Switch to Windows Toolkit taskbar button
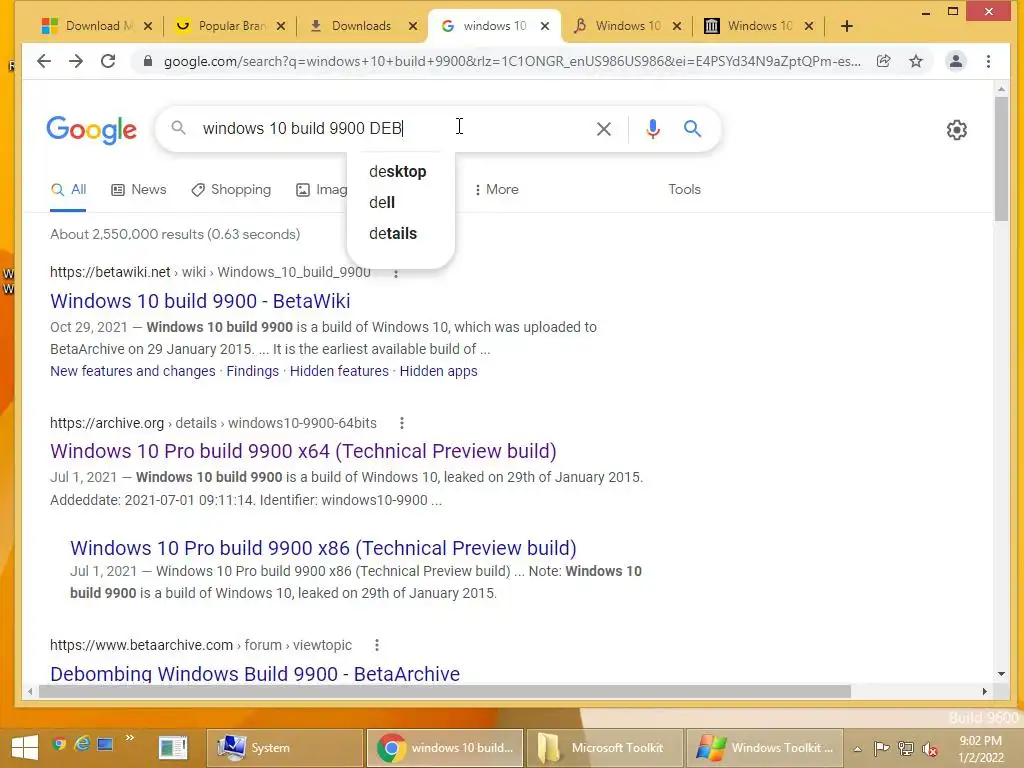This screenshot has height=768, width=1024. pos(765,748)
